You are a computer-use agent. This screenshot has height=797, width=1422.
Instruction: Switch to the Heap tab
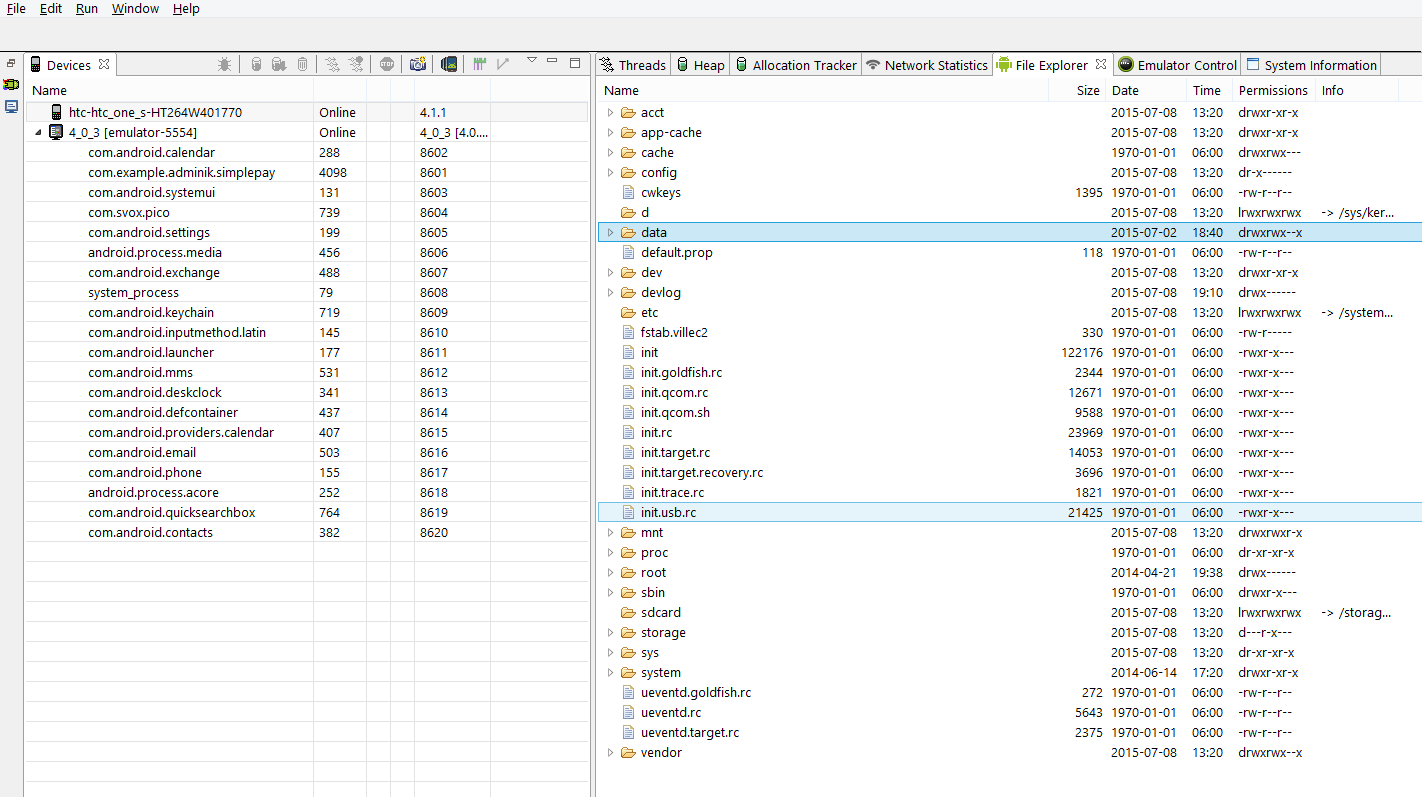click(699, 65)
